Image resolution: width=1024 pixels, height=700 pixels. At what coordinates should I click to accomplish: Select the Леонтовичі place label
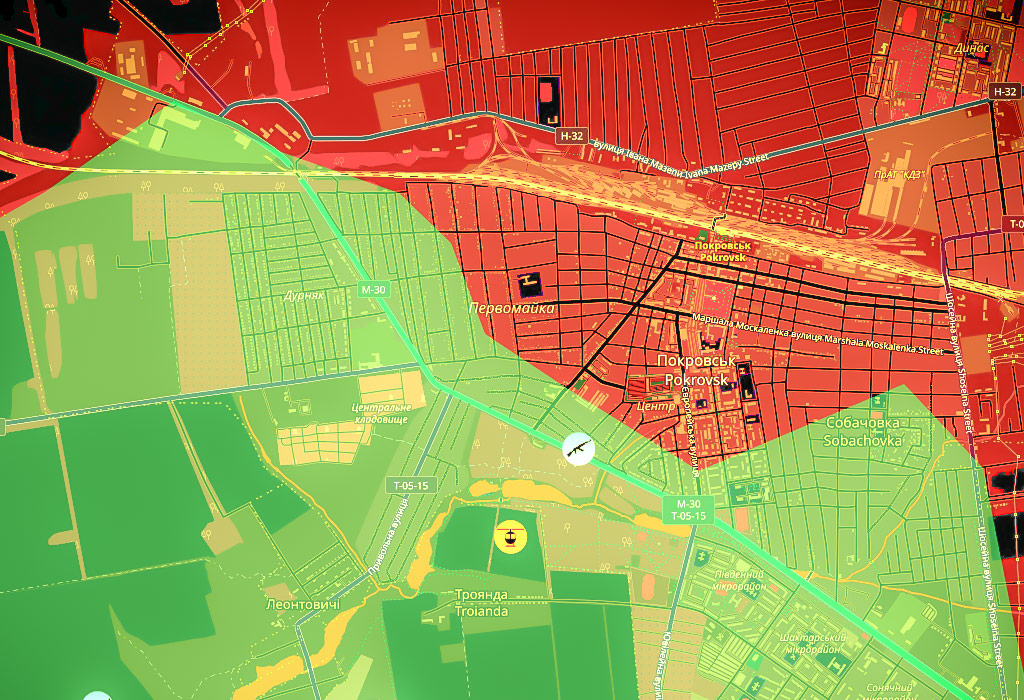(304, 604)
